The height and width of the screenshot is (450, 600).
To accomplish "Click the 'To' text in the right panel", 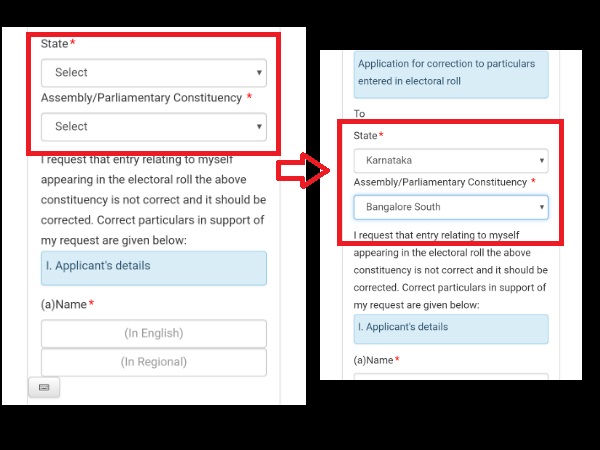I will tap(360, 113).
